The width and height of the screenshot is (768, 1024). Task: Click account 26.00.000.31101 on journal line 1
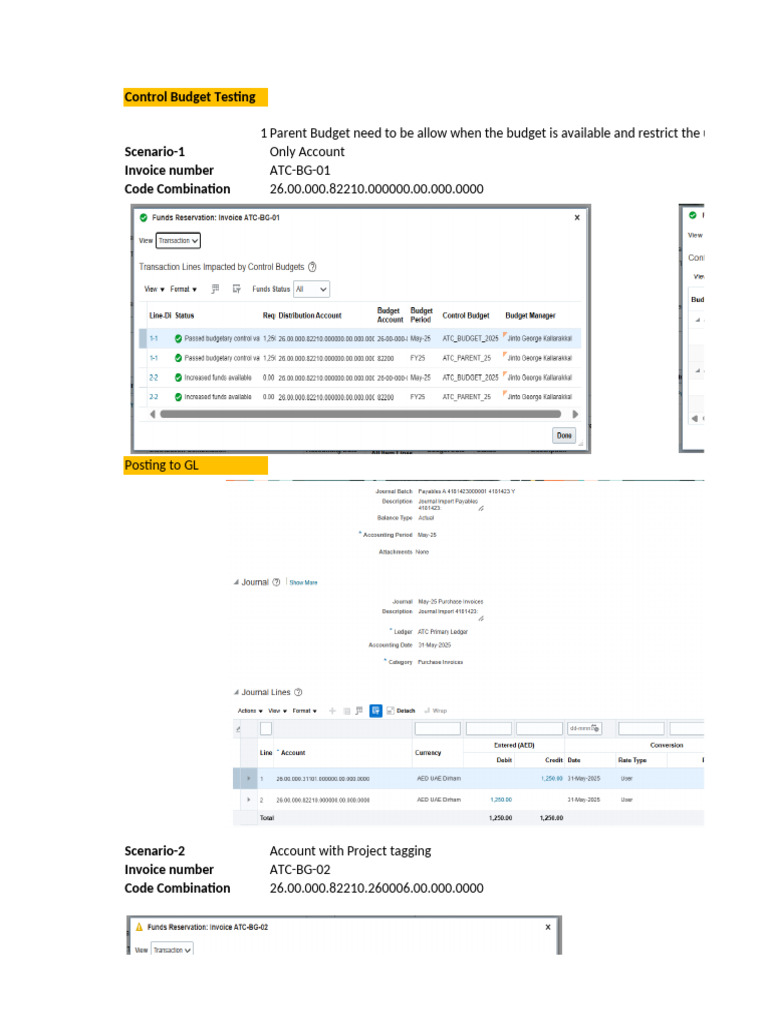tap(323, 778)
